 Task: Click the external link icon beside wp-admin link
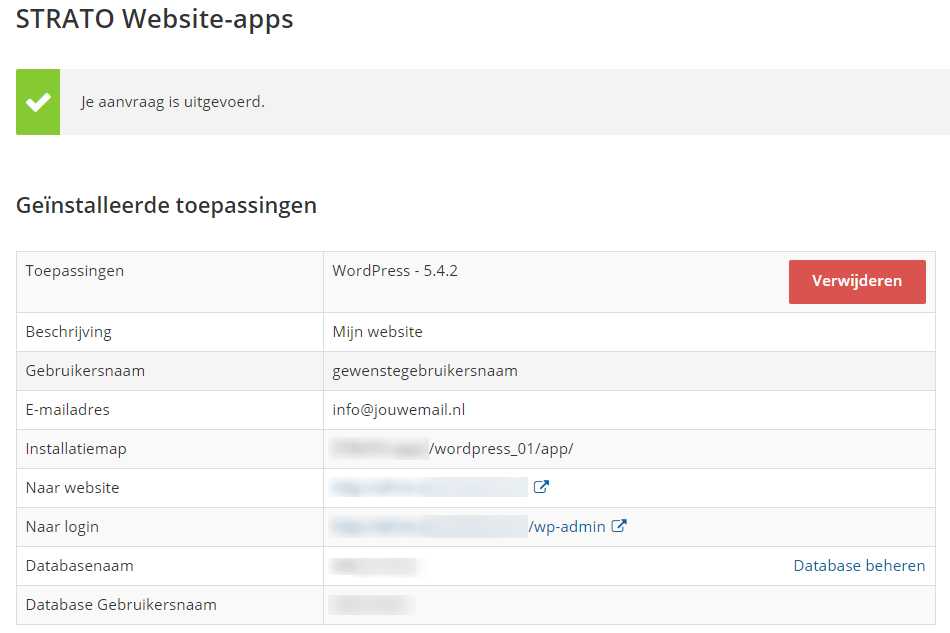(x=619, y=526)
